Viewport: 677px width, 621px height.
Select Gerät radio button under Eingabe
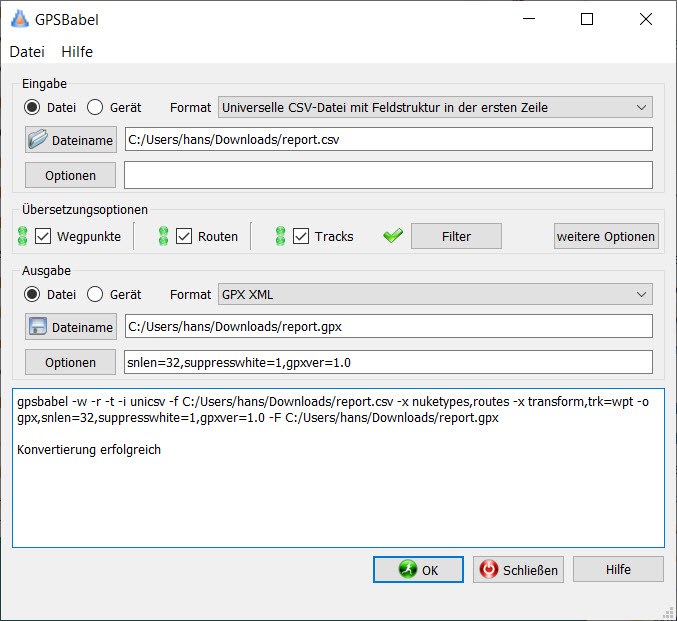95,107
